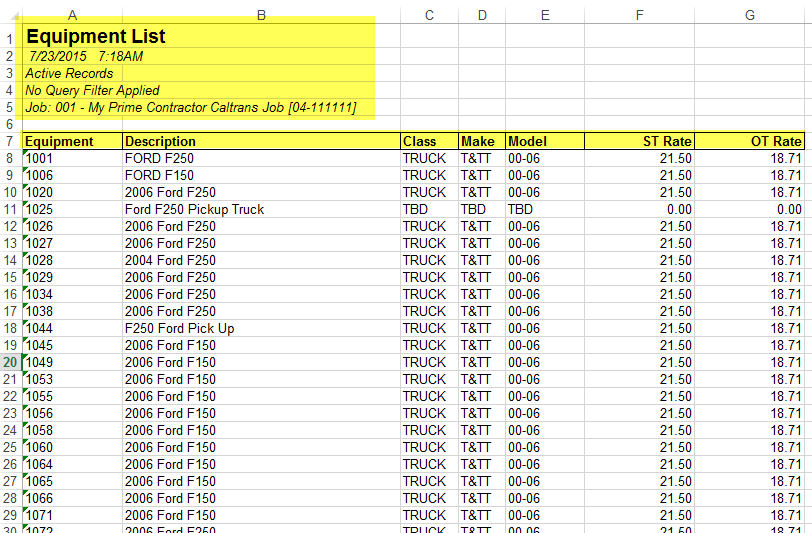Screen dimensions: 812x533
Task: Click equipment number 1001 cell
Action: [72, 158]
